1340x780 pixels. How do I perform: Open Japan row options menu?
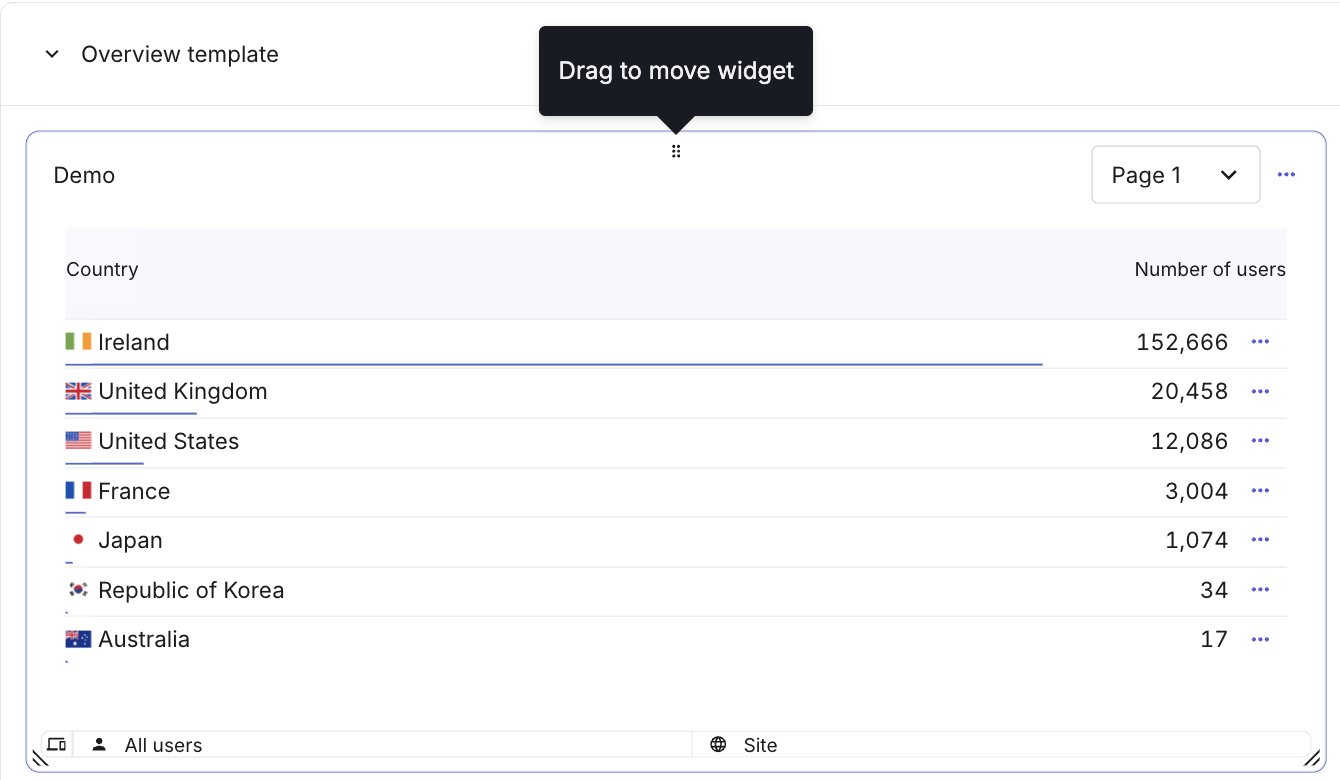tap(1260, 540)
